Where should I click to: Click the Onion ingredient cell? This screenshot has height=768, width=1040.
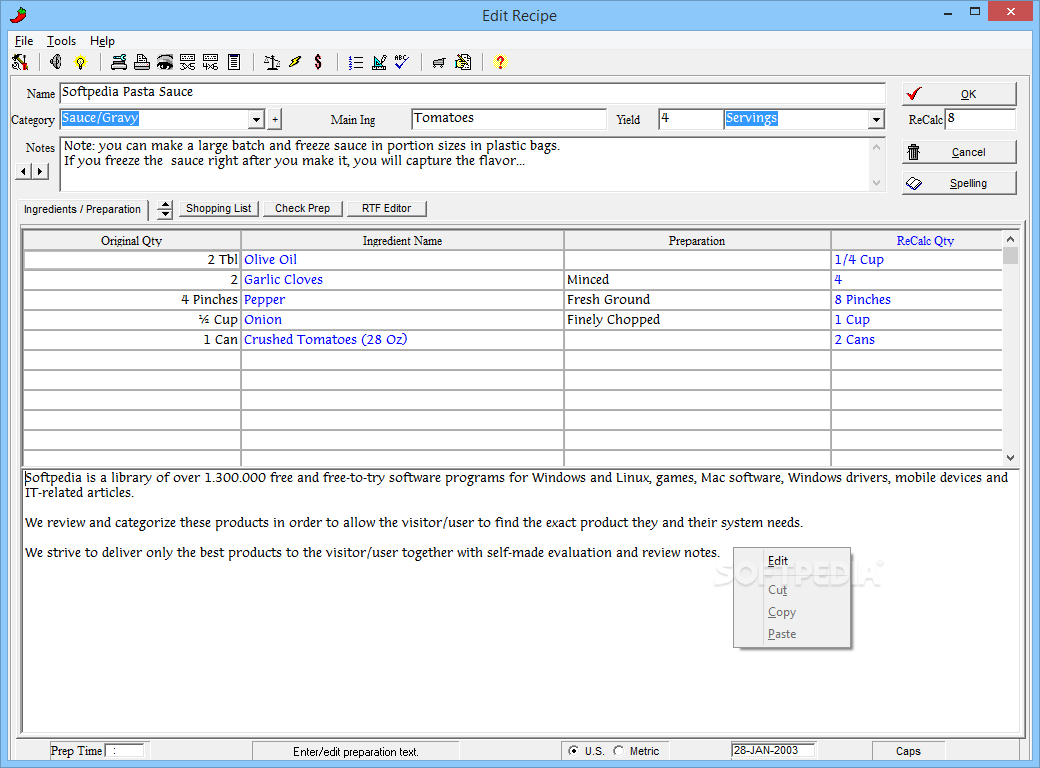pyautogui.click(x=402, y=320)
